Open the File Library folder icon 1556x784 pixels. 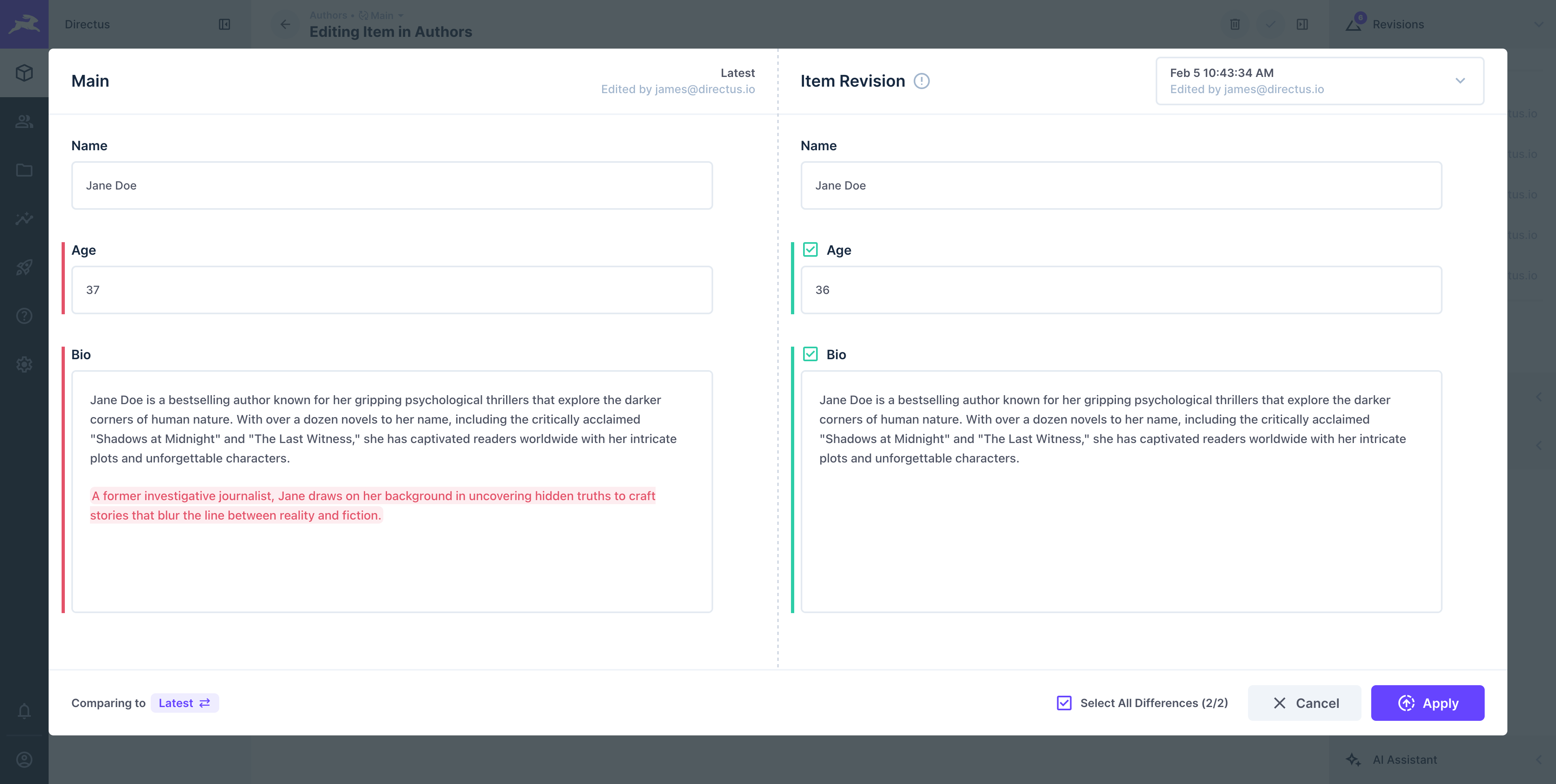[24, 170]
